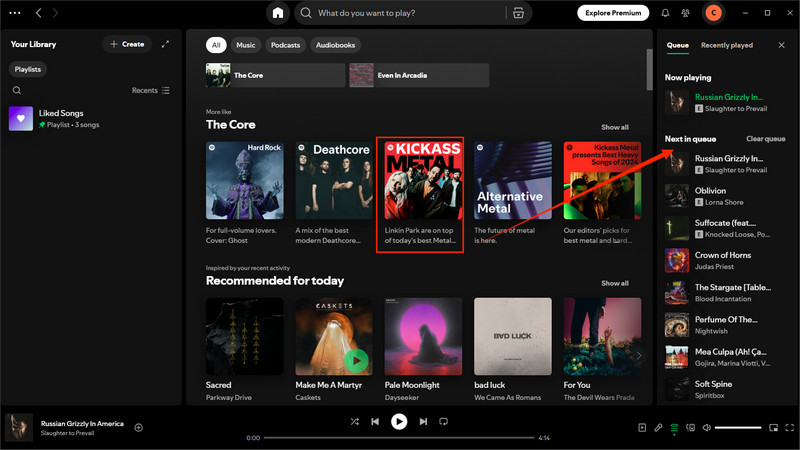Select the Music filter chip

click(x=245, y=45)
